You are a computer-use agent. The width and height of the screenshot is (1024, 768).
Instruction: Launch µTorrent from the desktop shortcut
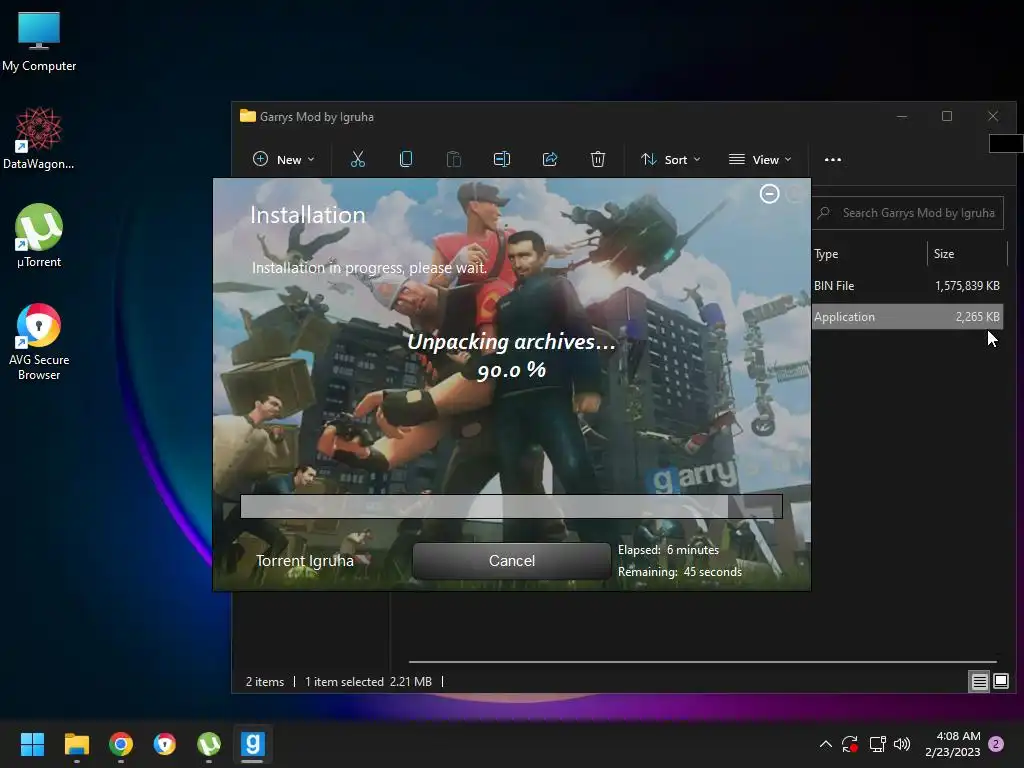pyautogui.click(x=39, y=236)
